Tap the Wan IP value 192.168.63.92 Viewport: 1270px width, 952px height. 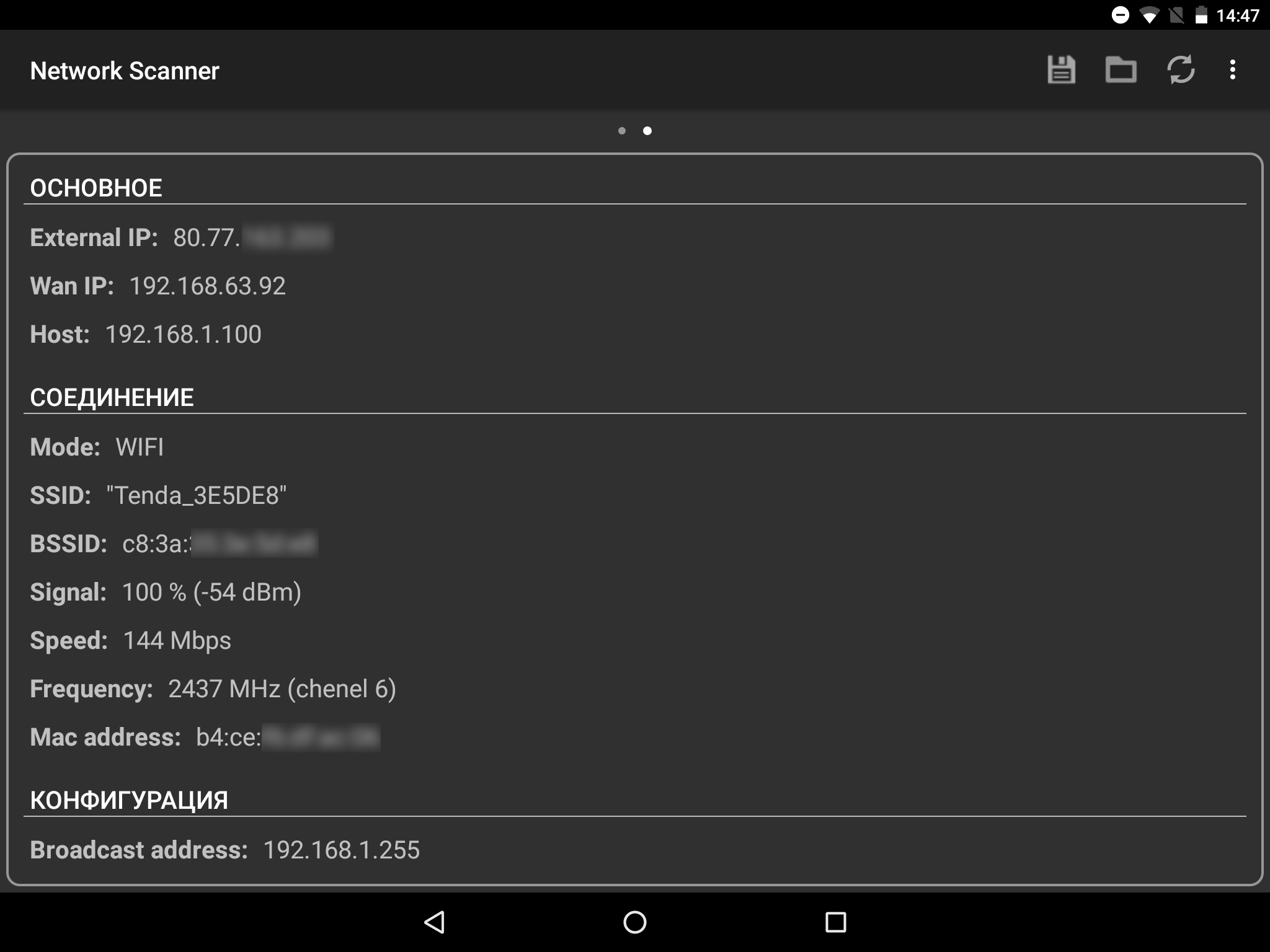pyautogui.click(x=207, y=286)
